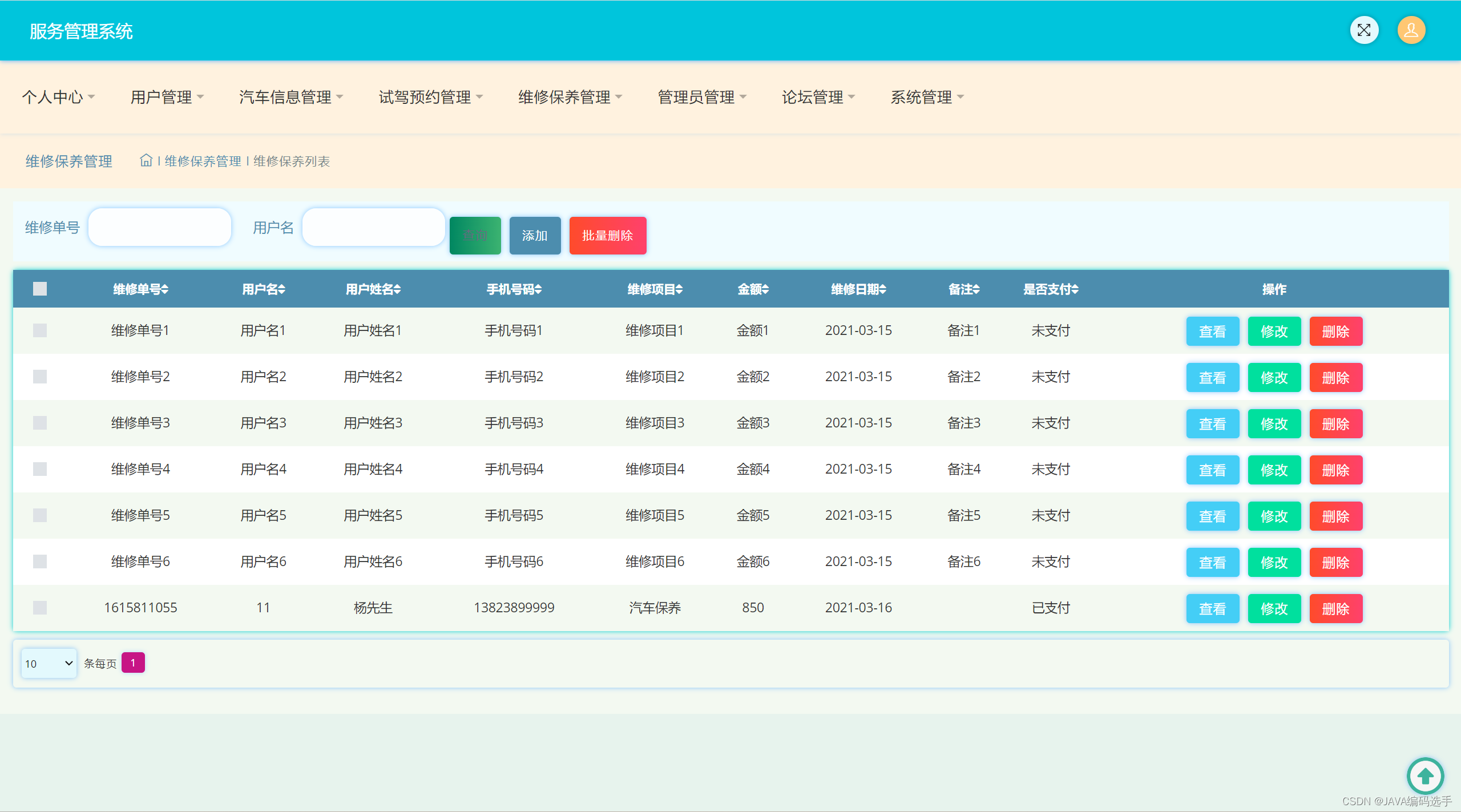
Task: Toggle the select-all checkbox in the table header
Action: click(x=40, y=289)
